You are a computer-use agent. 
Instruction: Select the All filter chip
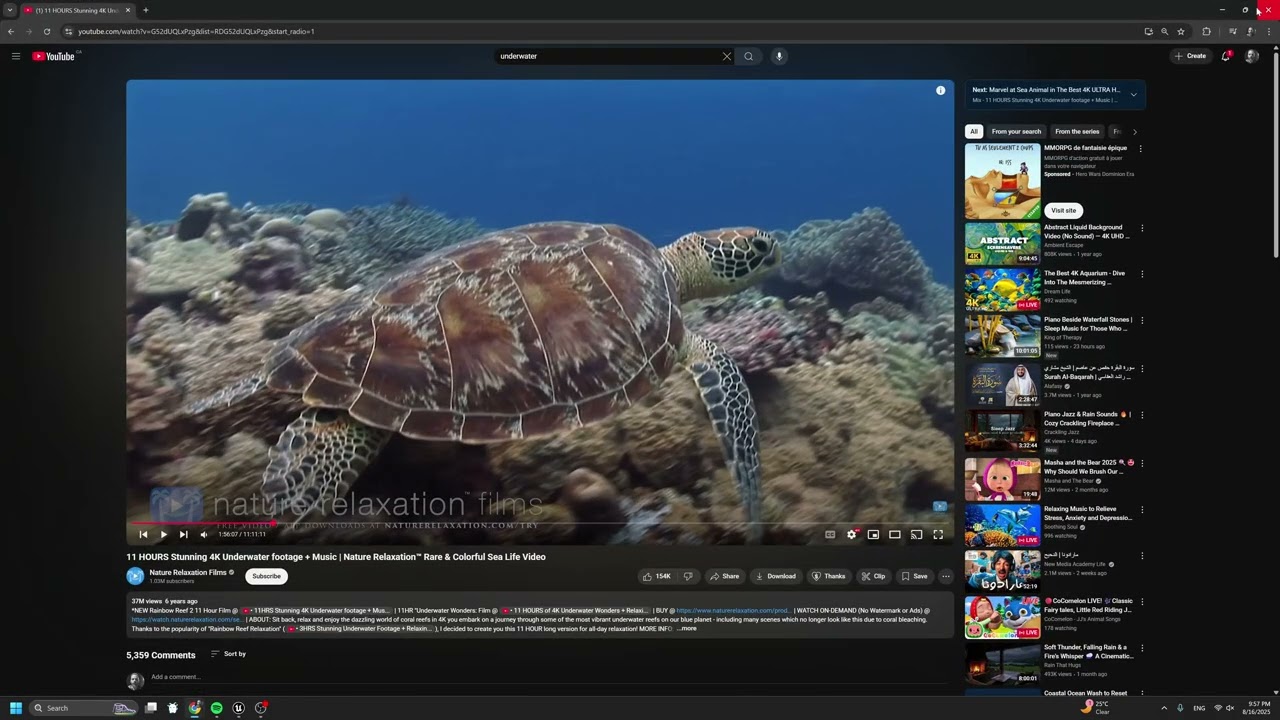(974, 131)
